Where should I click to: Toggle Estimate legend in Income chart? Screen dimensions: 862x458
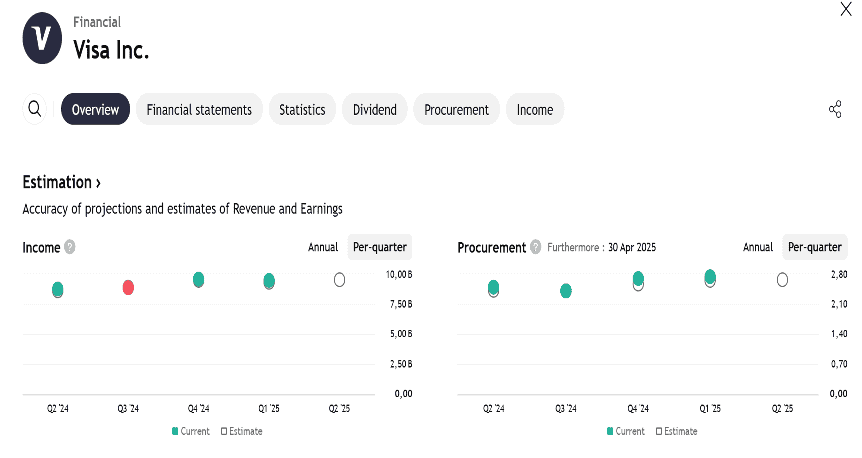pyautogui.click(x=241, y=431)
